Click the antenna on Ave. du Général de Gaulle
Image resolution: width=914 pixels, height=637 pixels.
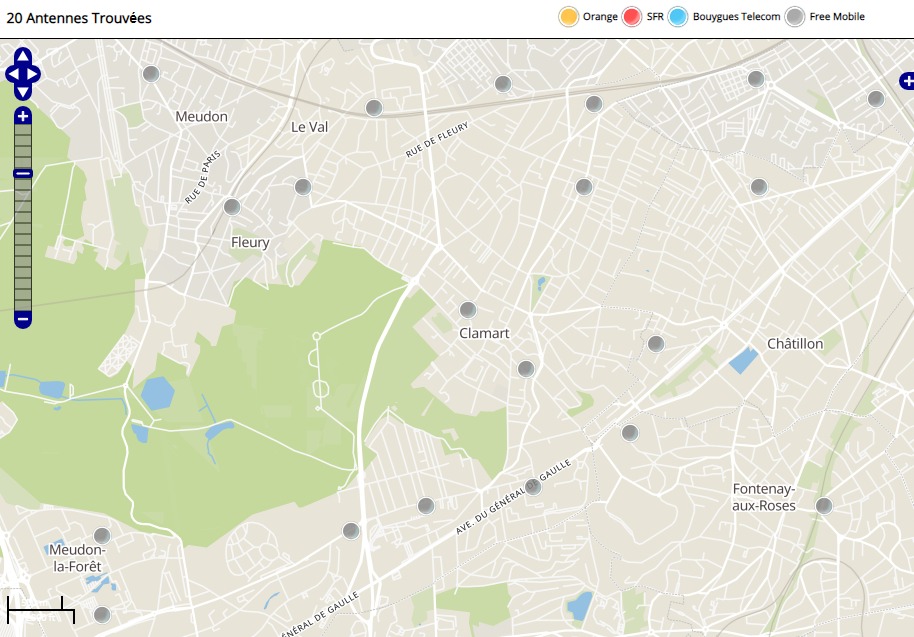[x=533, y=487]
